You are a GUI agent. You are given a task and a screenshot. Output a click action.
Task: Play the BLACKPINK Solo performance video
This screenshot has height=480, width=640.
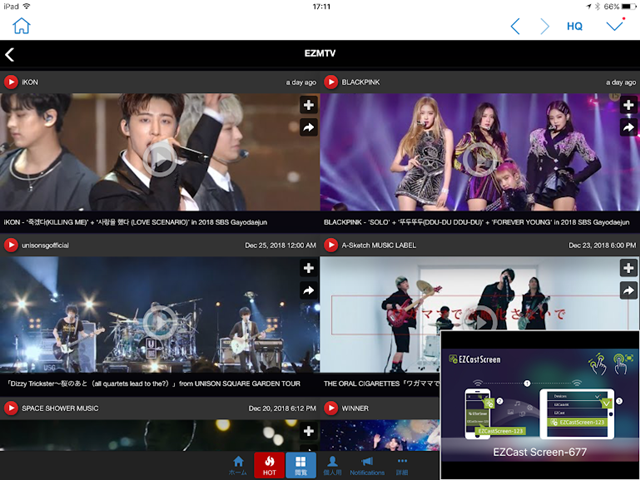[480, 158]
